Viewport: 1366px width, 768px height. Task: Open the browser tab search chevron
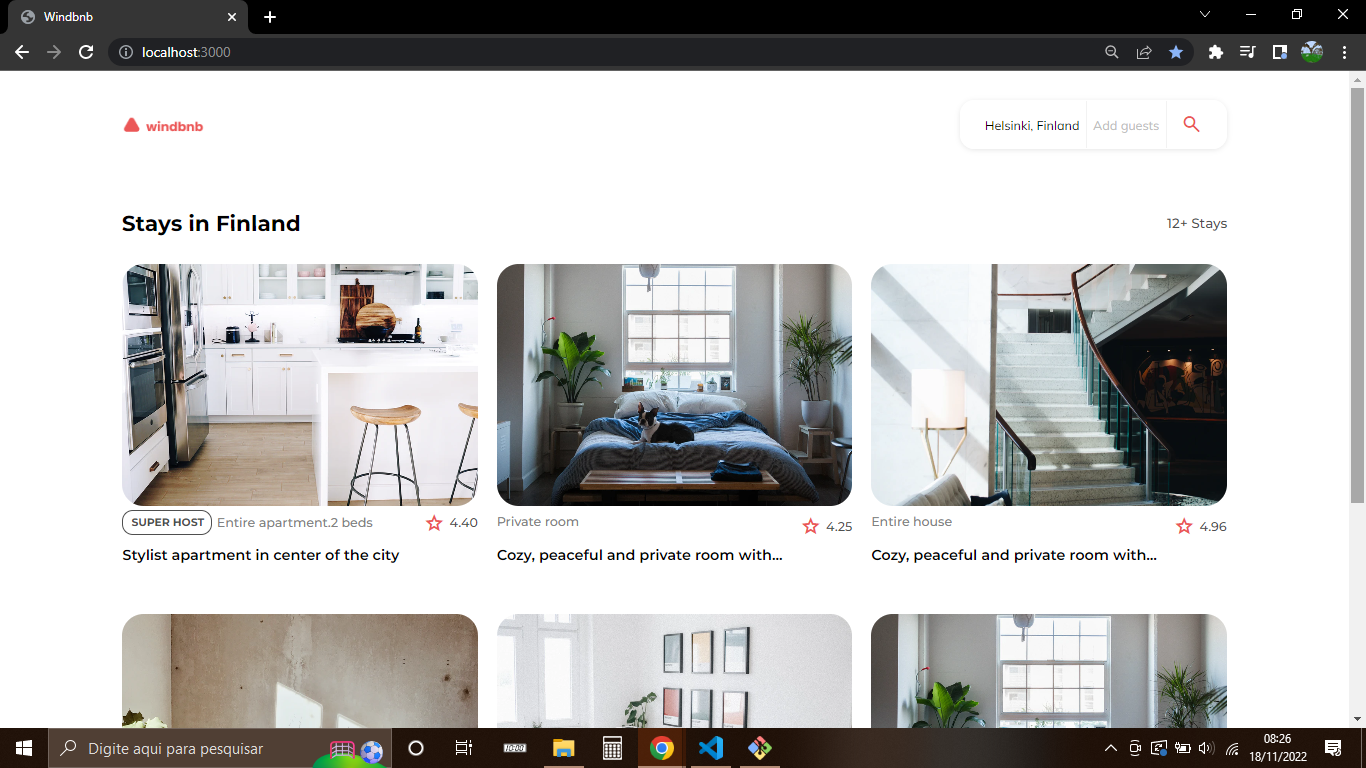pos(1205,15)
